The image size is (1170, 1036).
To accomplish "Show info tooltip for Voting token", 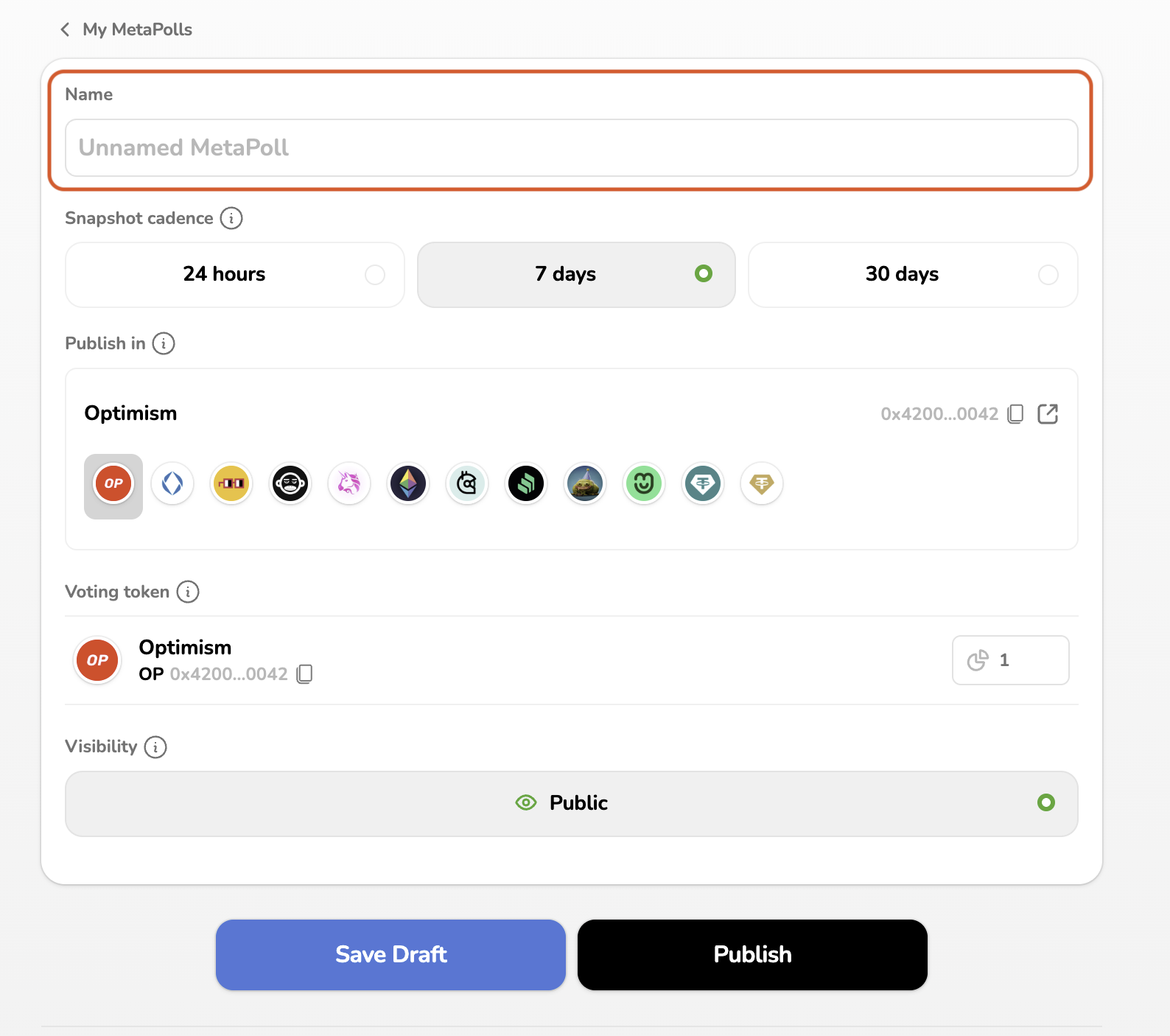I will 188,592.
